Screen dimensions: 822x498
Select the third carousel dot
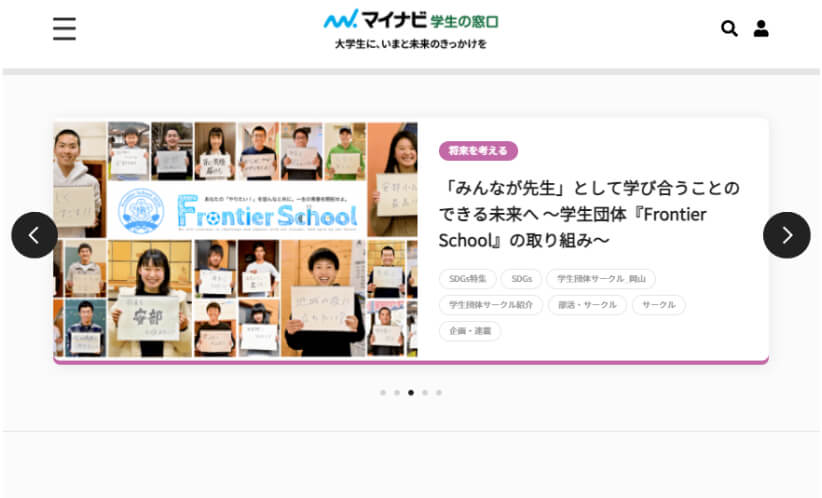coord(411,392)
